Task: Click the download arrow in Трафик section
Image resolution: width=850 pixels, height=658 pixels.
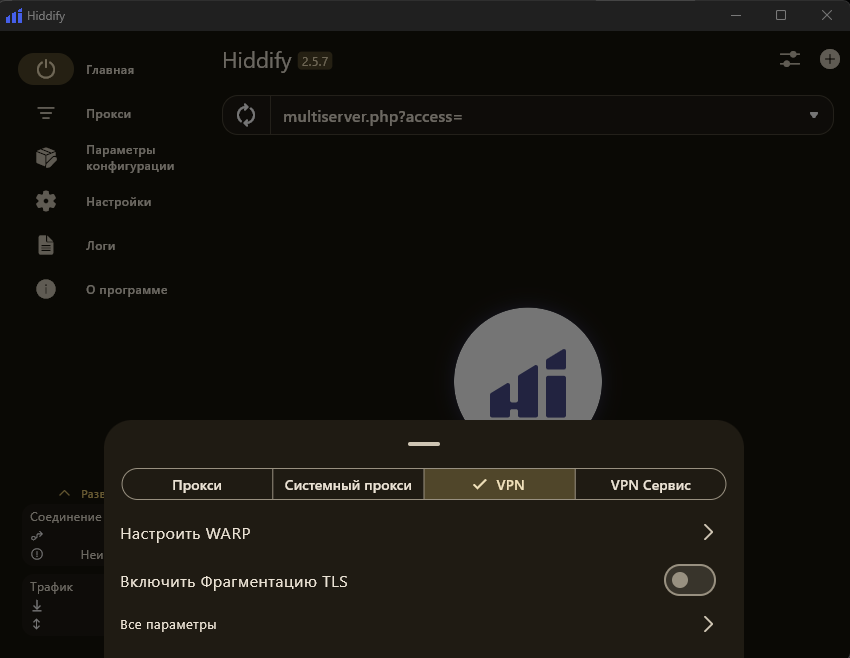Action: click(36, 606)
